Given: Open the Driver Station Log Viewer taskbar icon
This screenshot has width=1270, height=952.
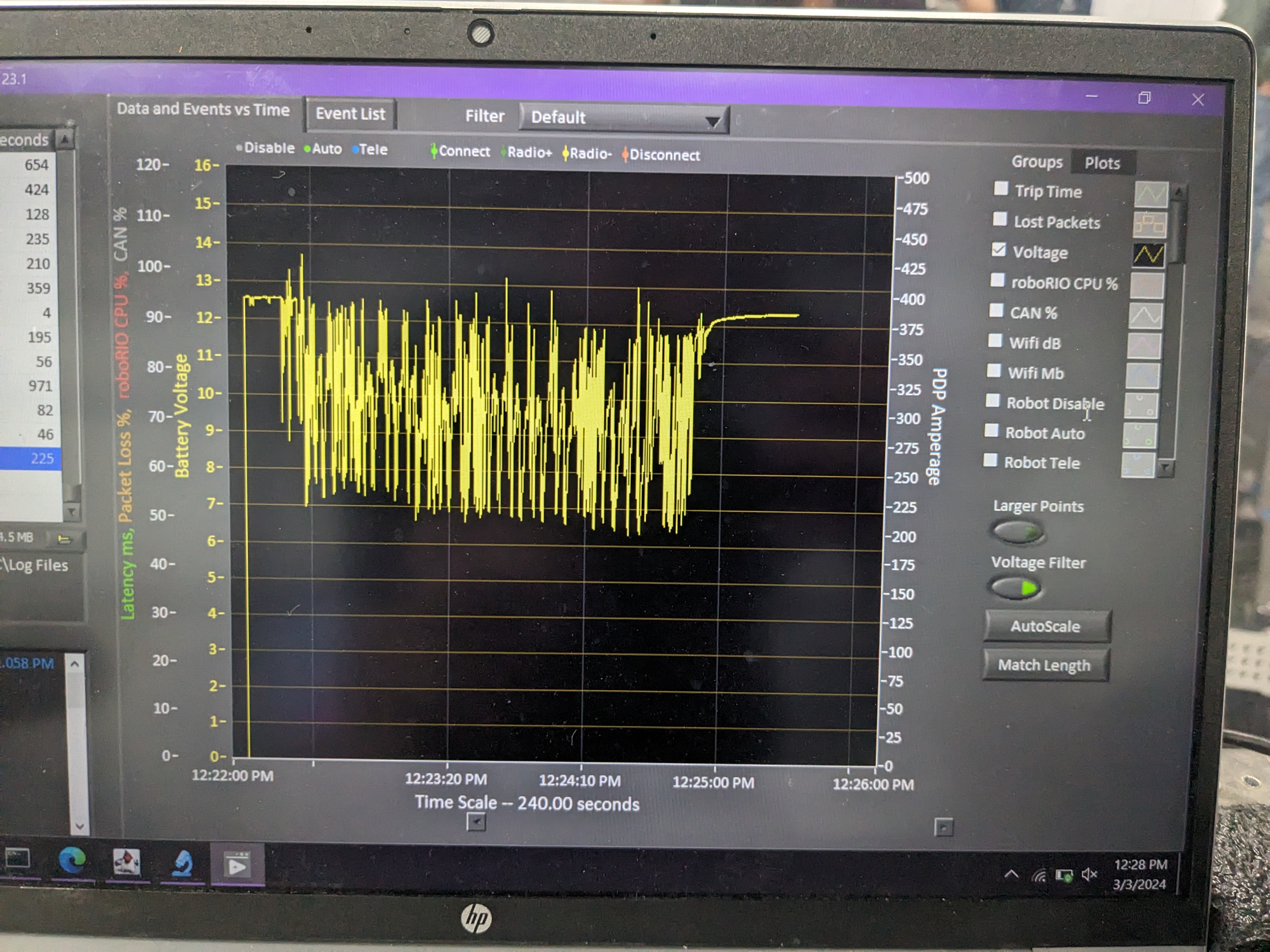Looking at the screenshot, I should [x=237, y=865].
